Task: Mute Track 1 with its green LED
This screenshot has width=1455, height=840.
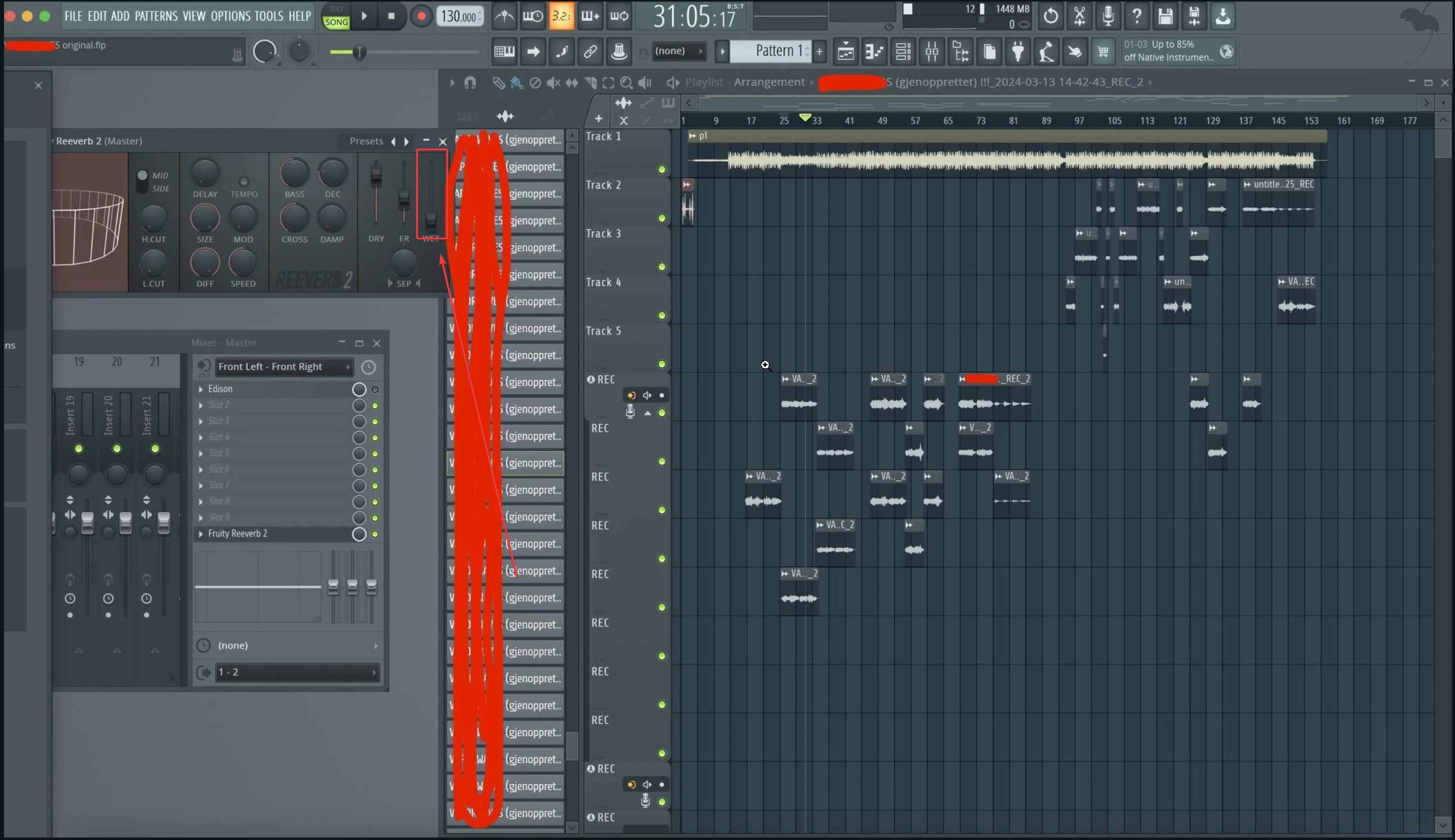Action: pos(661,170)
